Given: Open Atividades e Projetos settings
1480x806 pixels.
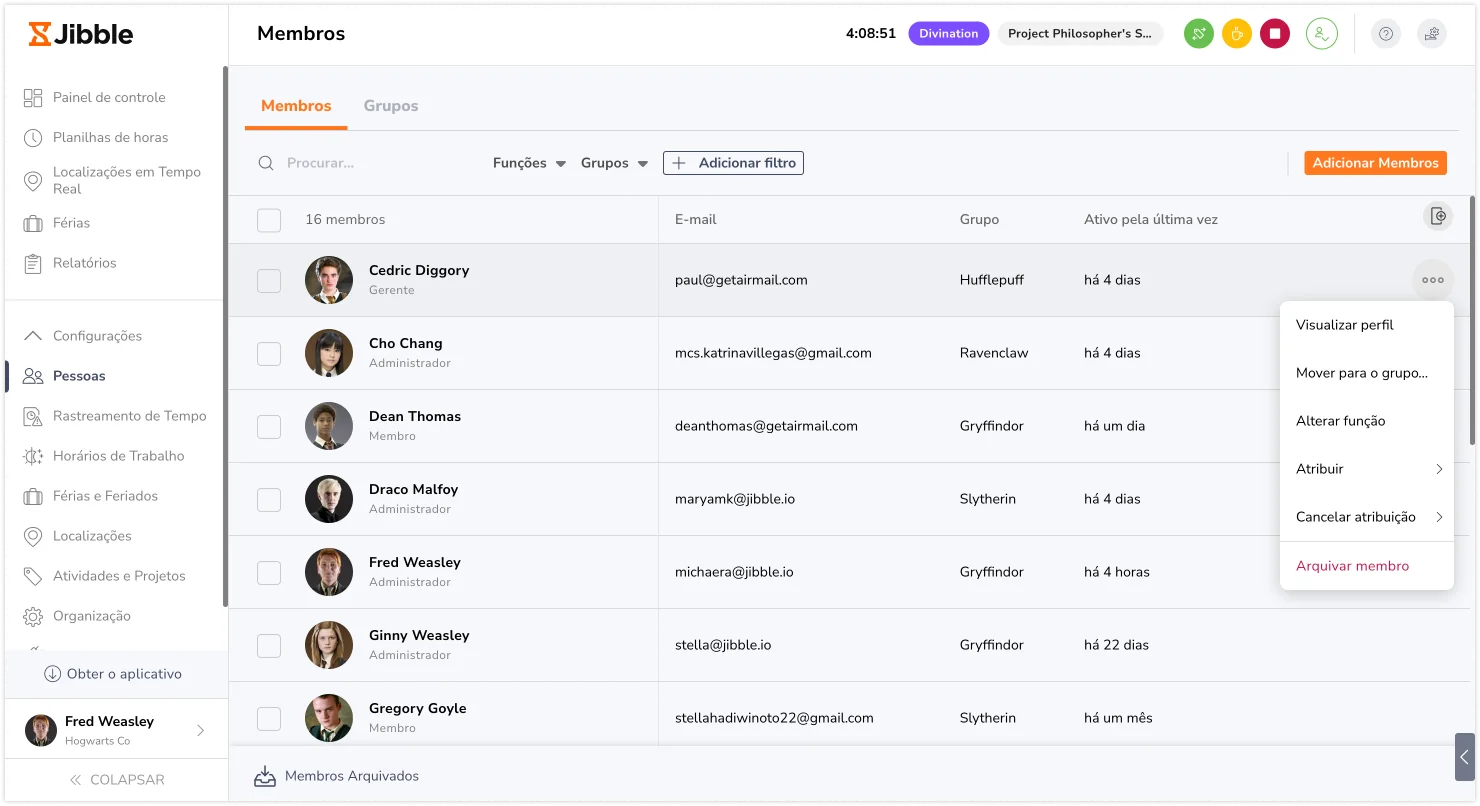Looking at the screenshot, I should click(119, 576).
